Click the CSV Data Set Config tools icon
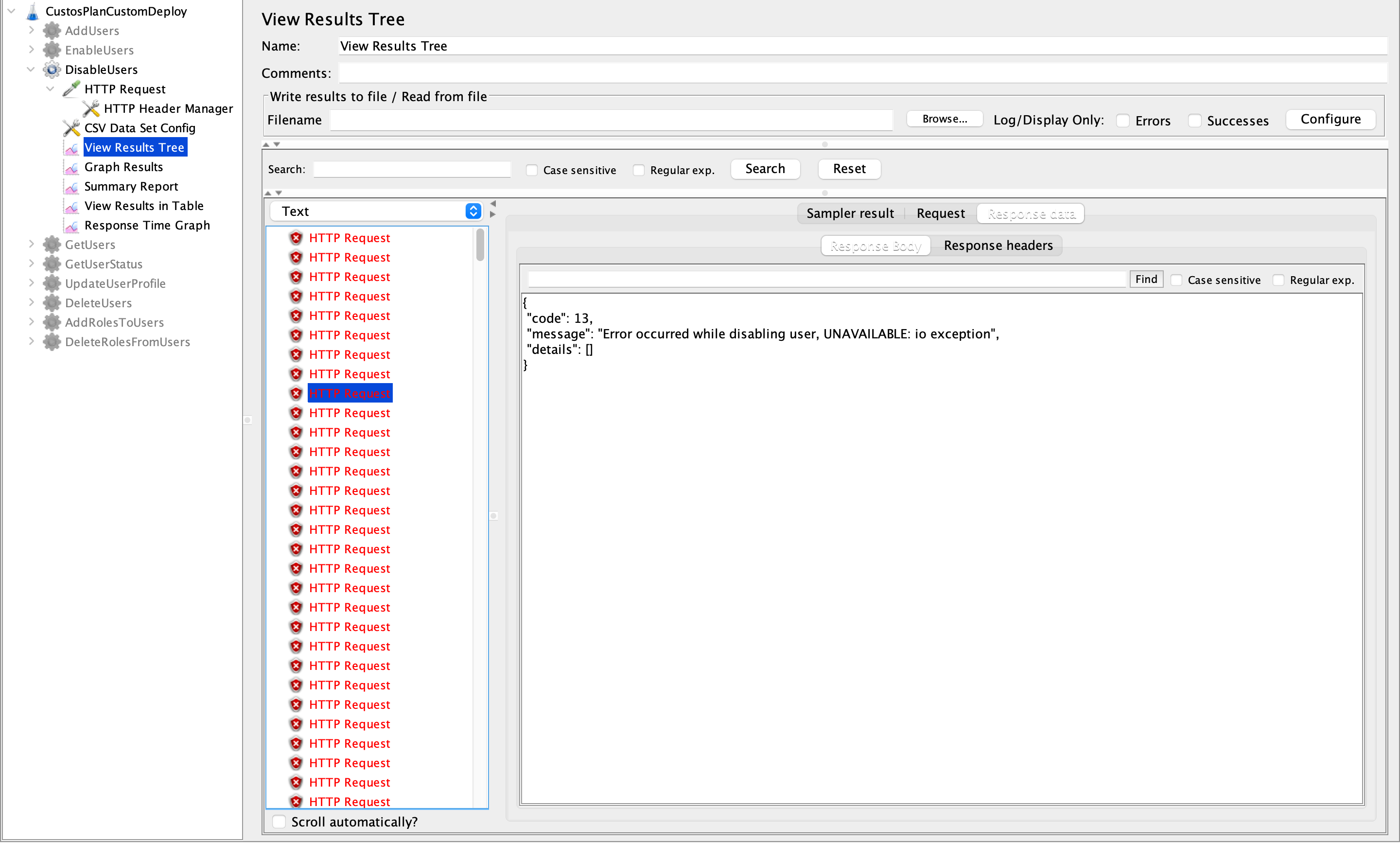This screenshot has height=843, width=1400. (x=71, y=128)
